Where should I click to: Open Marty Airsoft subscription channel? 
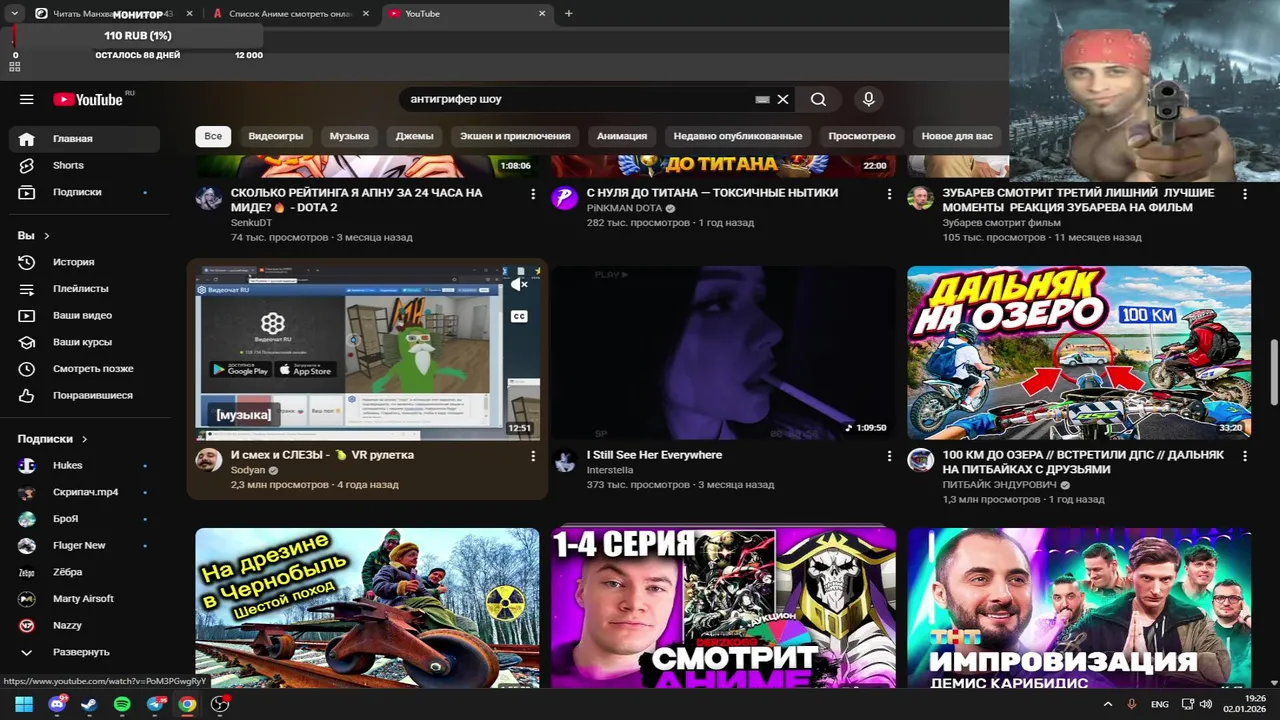pos(85,599)
